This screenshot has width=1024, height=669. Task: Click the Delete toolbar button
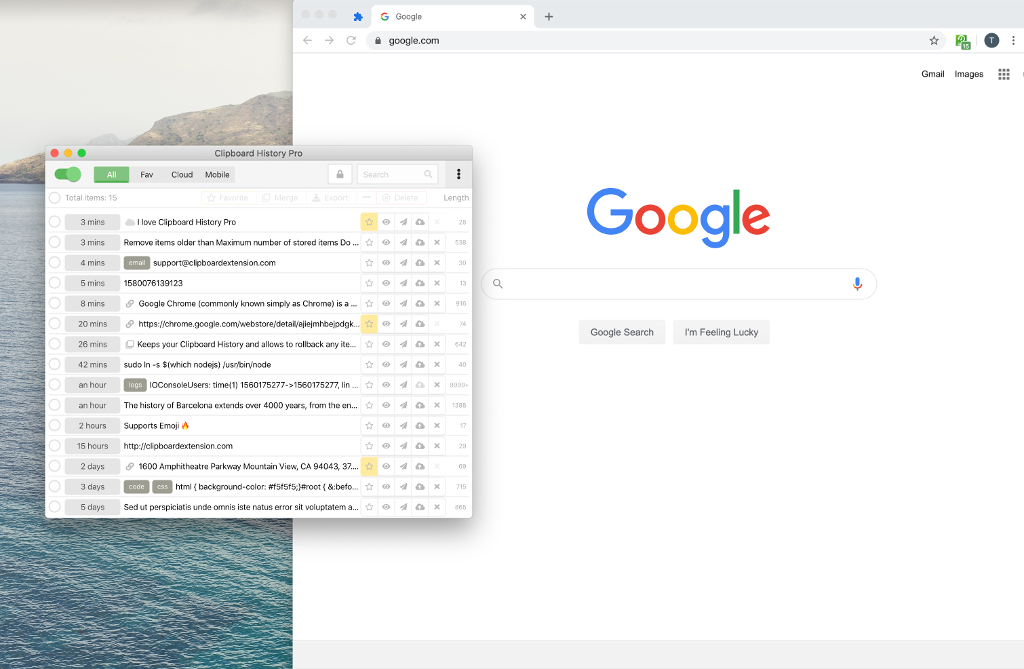click(x=400, y=198)
